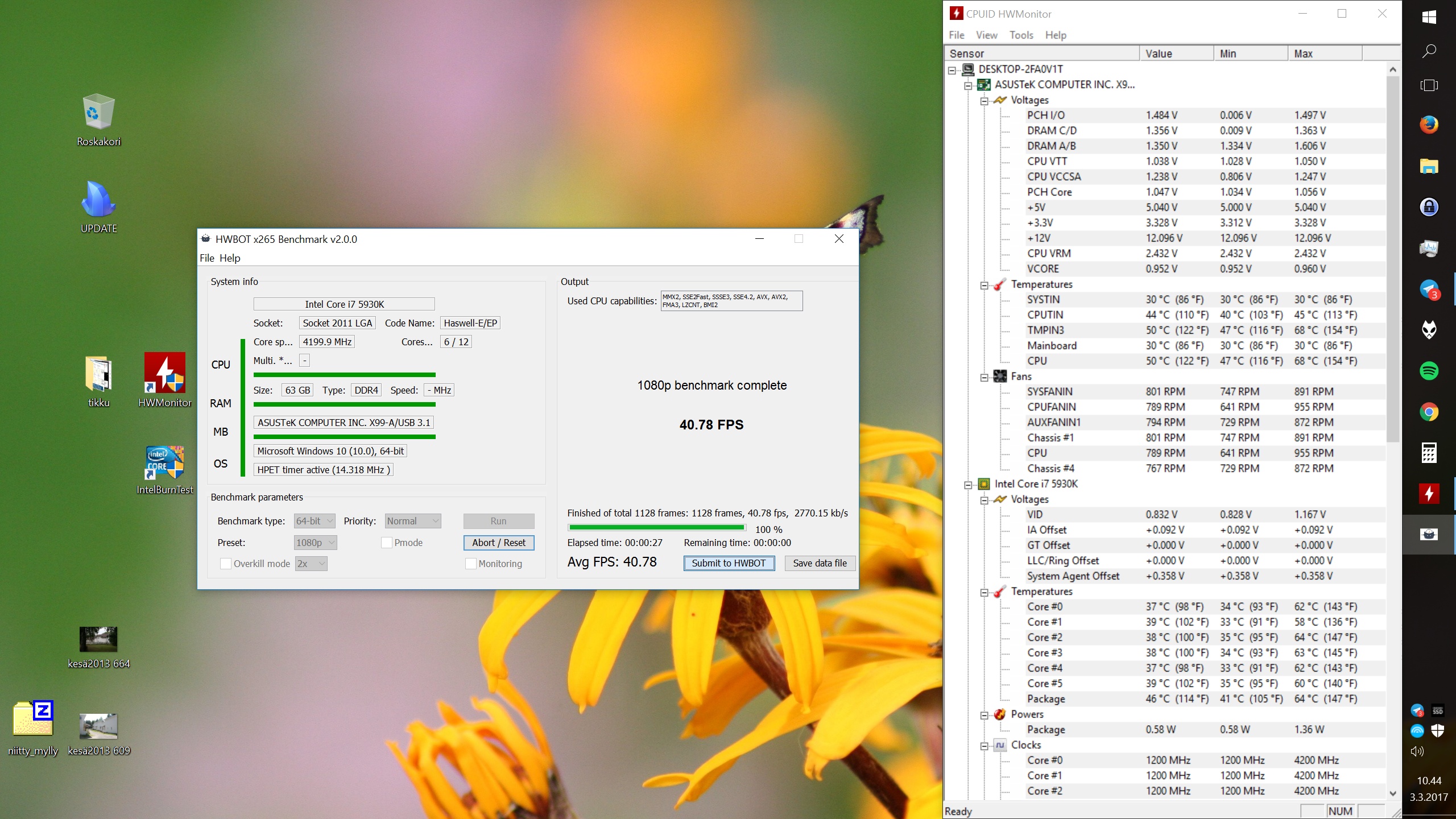Click the Abort / Reset button
The height and width of the screenshot is (819, 1456).
[x=499, y=543]
